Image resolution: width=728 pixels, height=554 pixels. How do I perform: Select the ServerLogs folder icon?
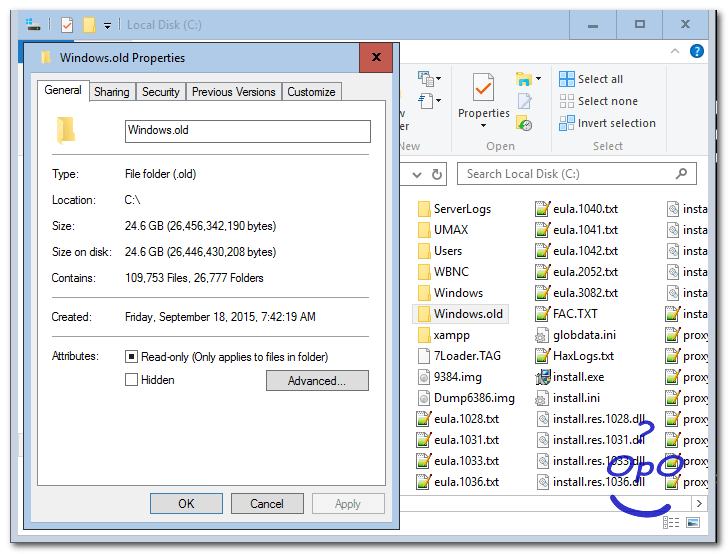click(423, 209)
